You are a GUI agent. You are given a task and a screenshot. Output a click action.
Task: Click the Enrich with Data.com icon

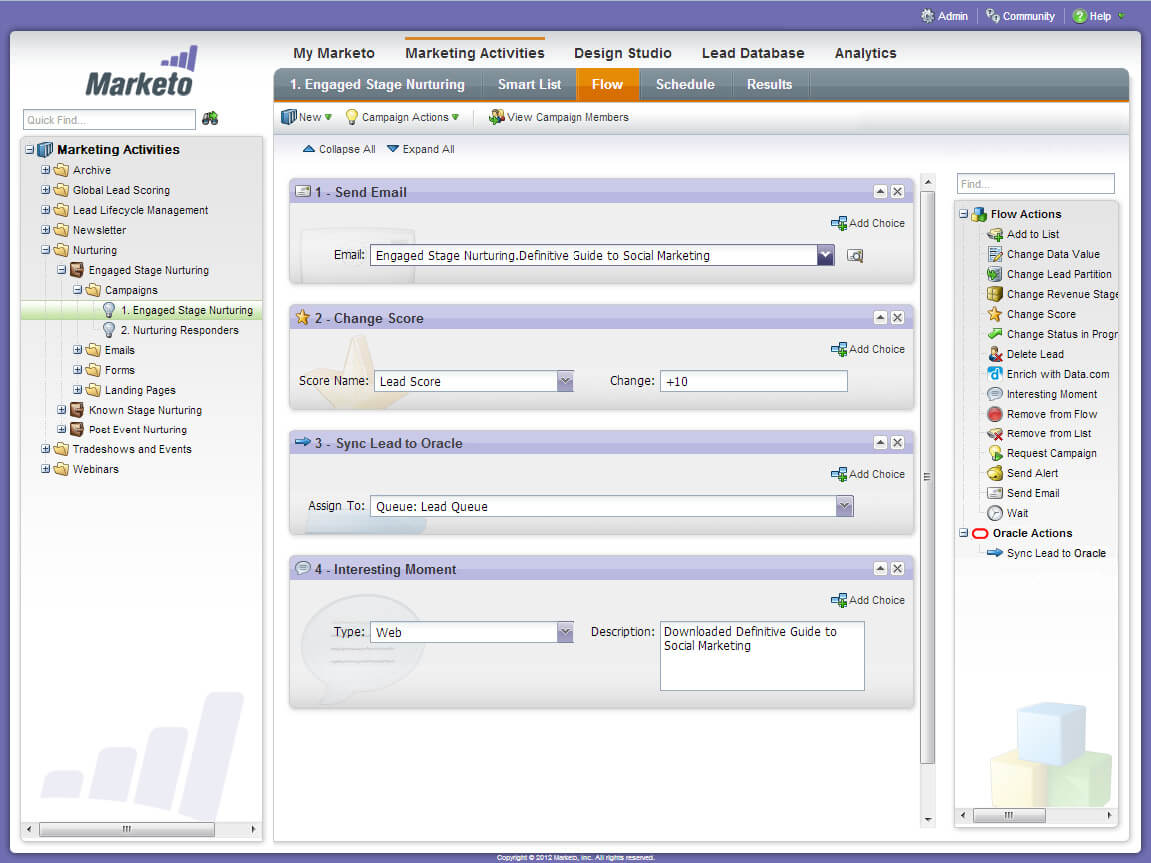995,374
